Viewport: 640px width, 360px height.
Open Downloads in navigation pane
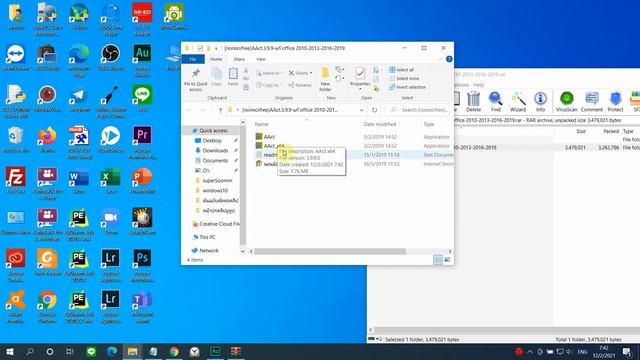(215, 150)
